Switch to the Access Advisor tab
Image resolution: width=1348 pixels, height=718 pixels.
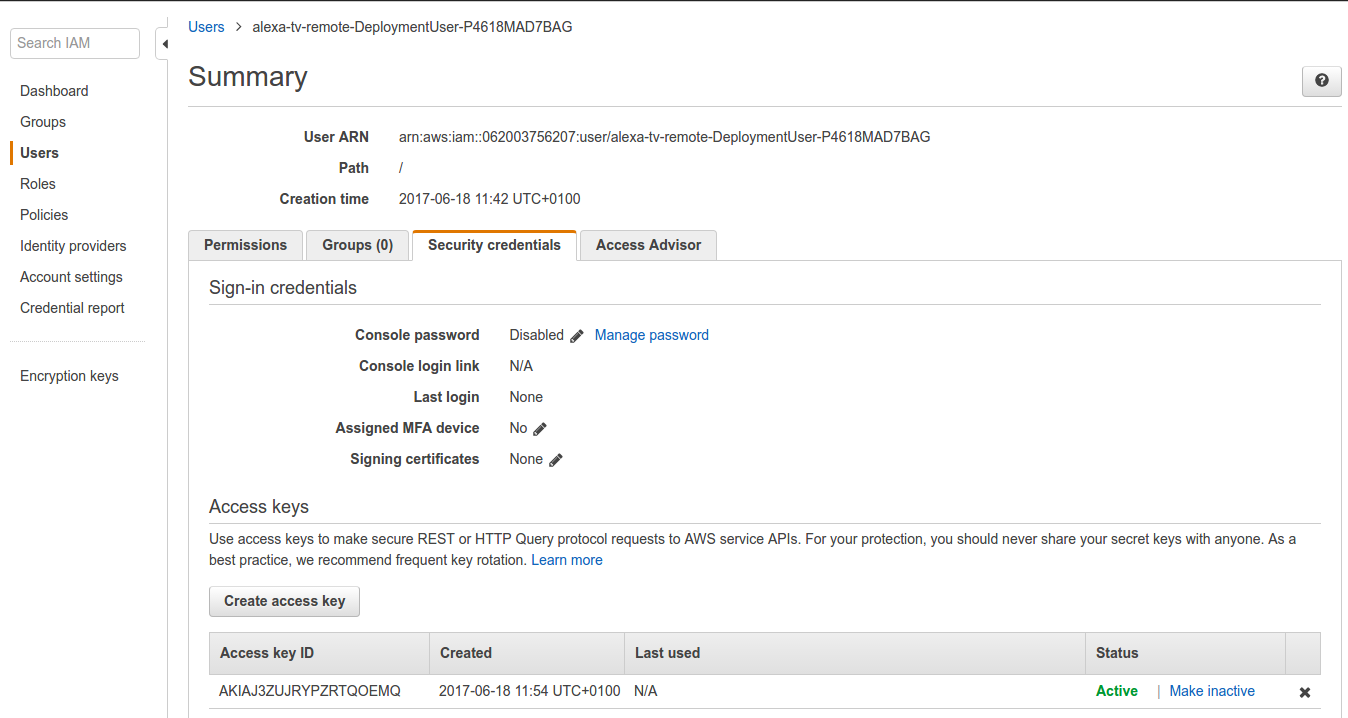[648, 245]
